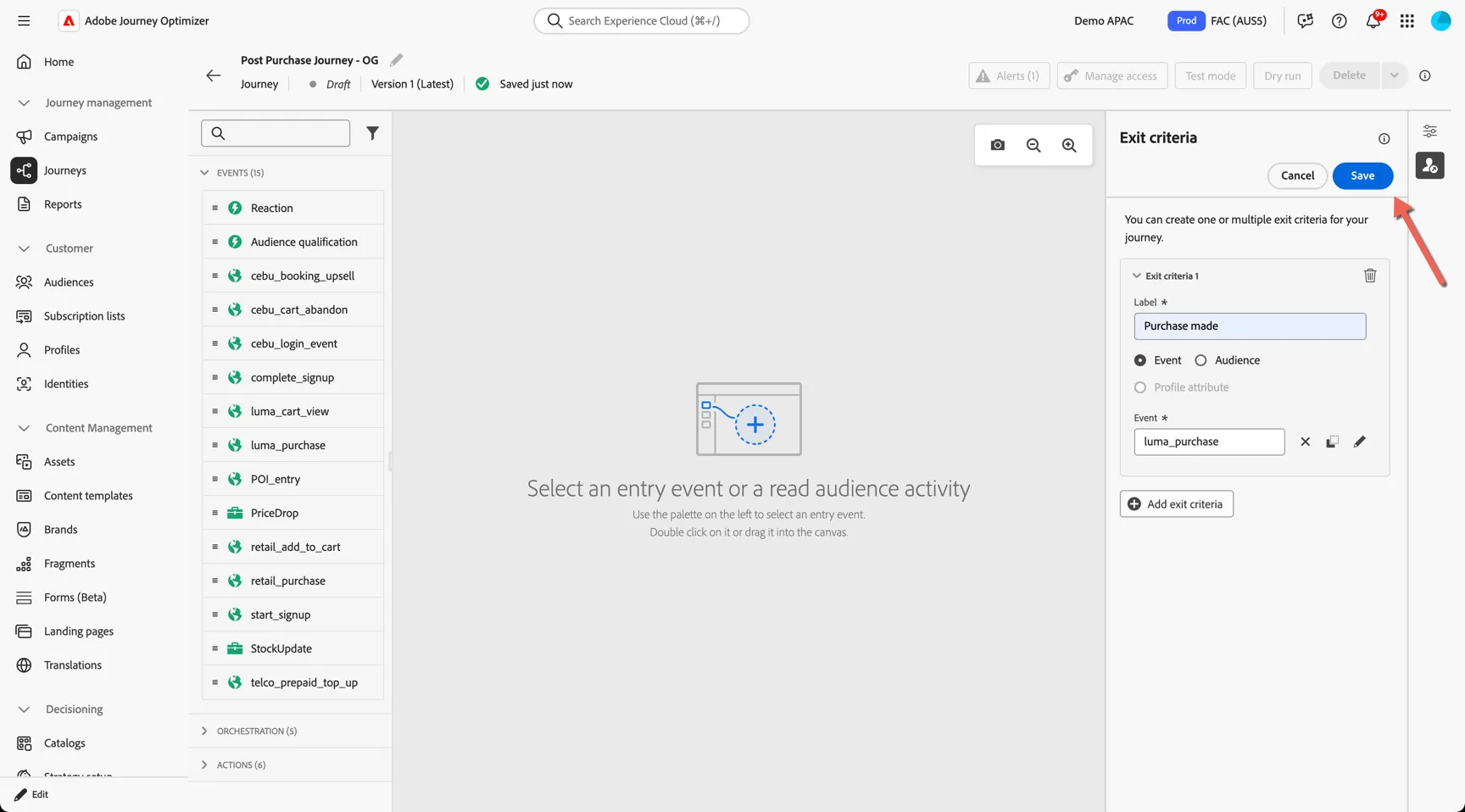Clear the luma_purchase event selection

tap(1305, 442)
